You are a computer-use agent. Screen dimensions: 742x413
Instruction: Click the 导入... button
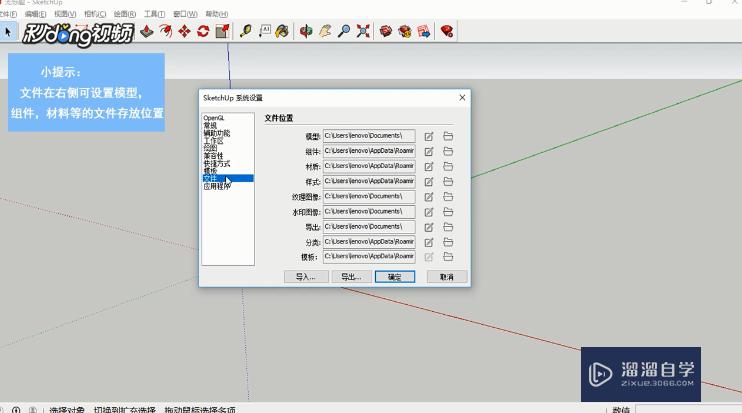coord(306,277)
